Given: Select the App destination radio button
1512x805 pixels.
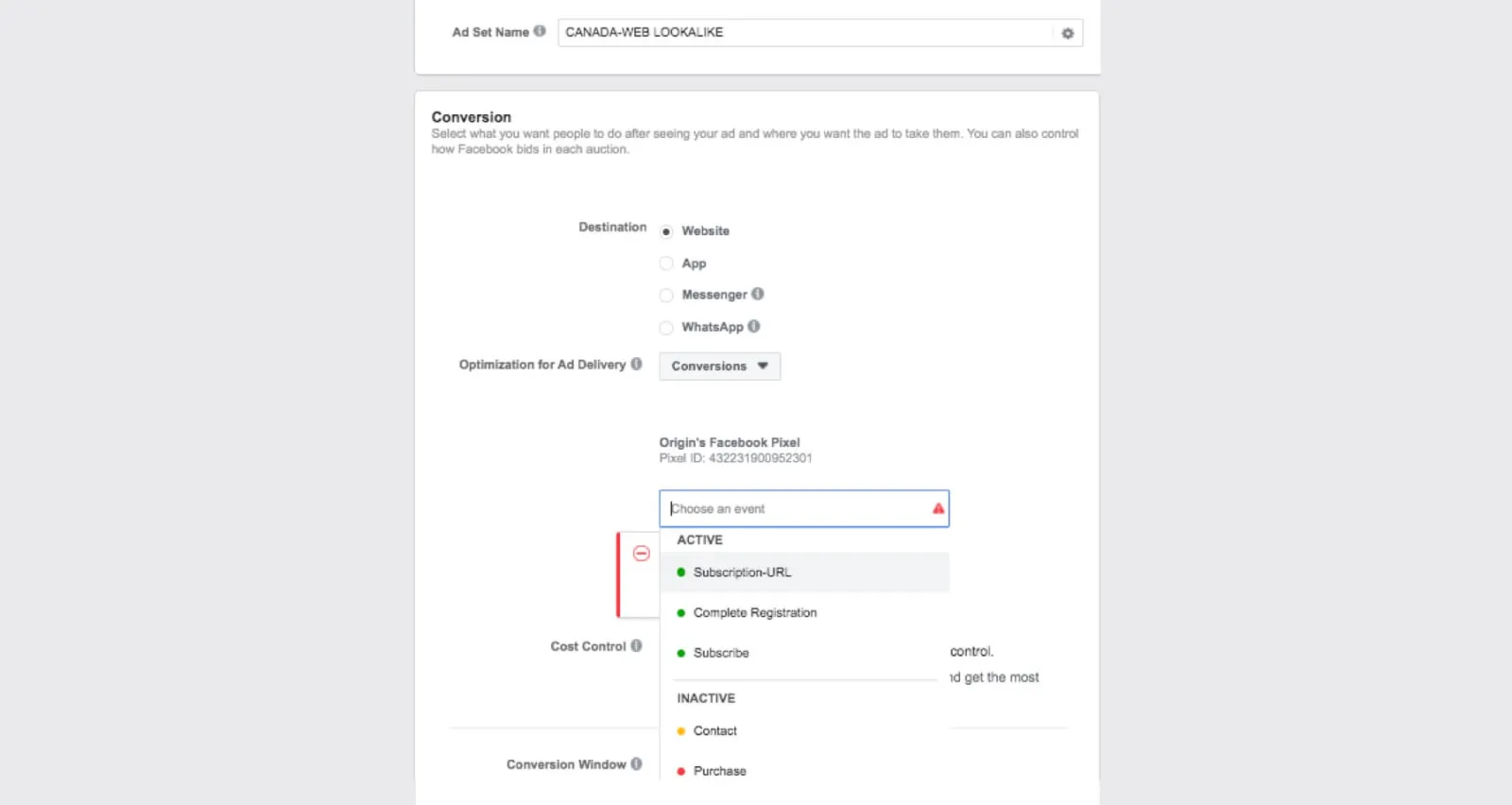Looking at the screenshot, I should point(666,263).
